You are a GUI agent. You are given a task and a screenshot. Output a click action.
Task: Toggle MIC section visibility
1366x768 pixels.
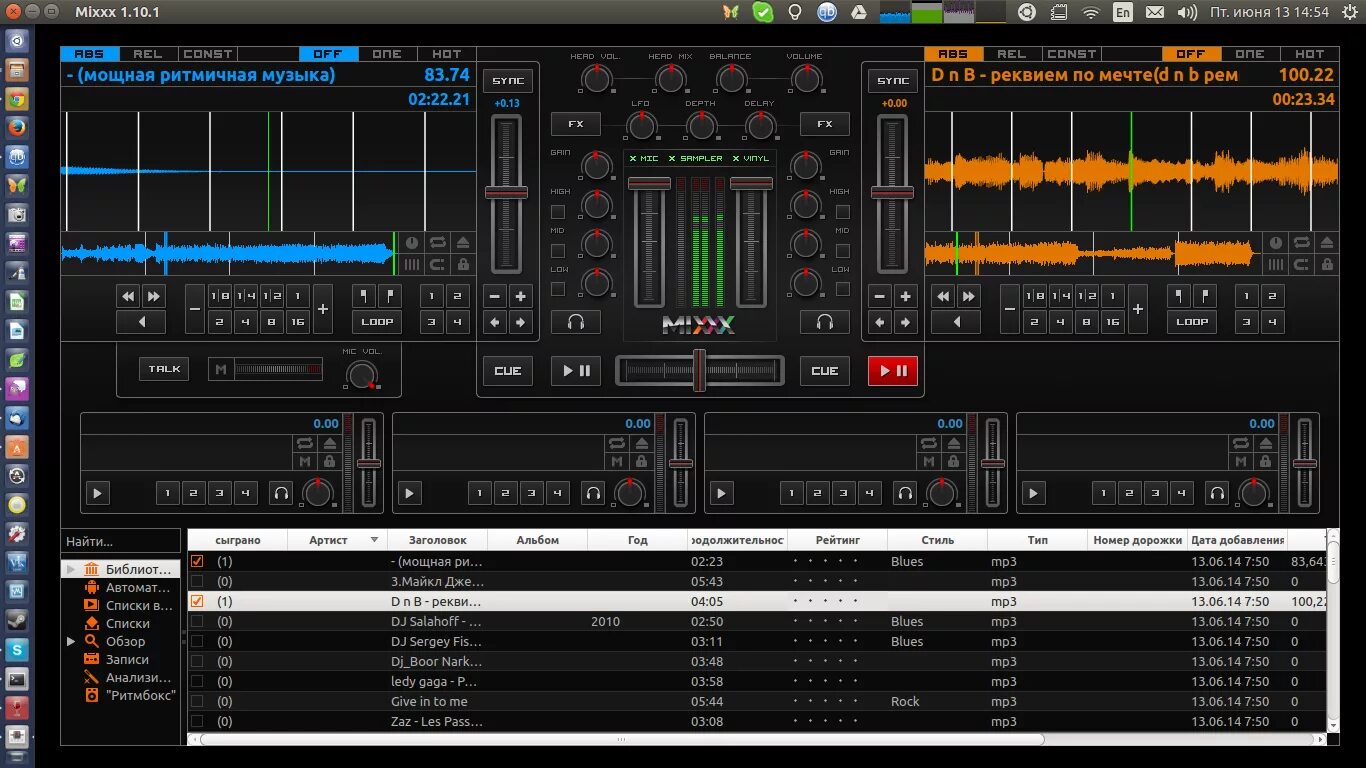pyautogui.click(x=644, y=159)
